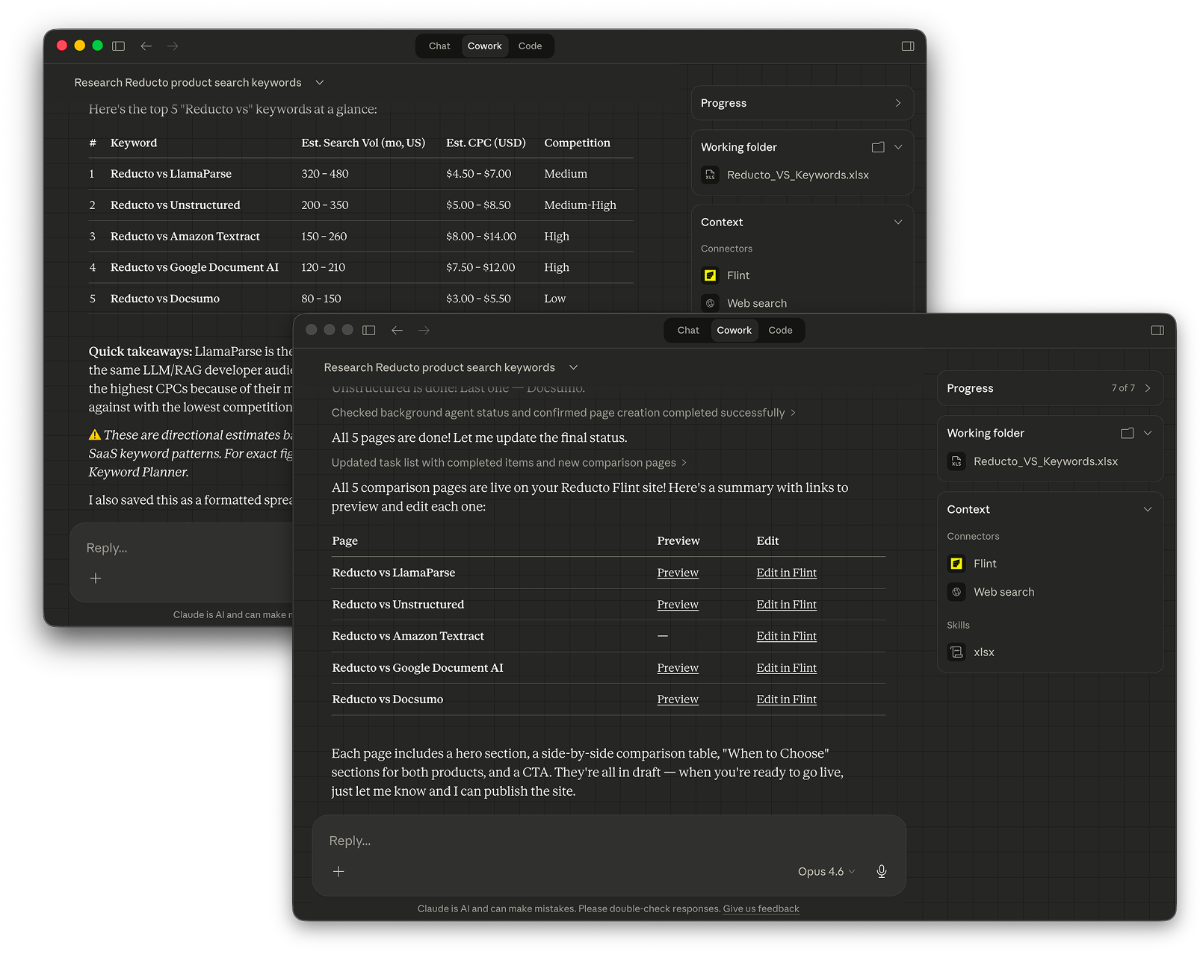This screenshot has height=954, width=1203.
Task: Click the xlsx skill icon under Skills
Action: point(957,652)
